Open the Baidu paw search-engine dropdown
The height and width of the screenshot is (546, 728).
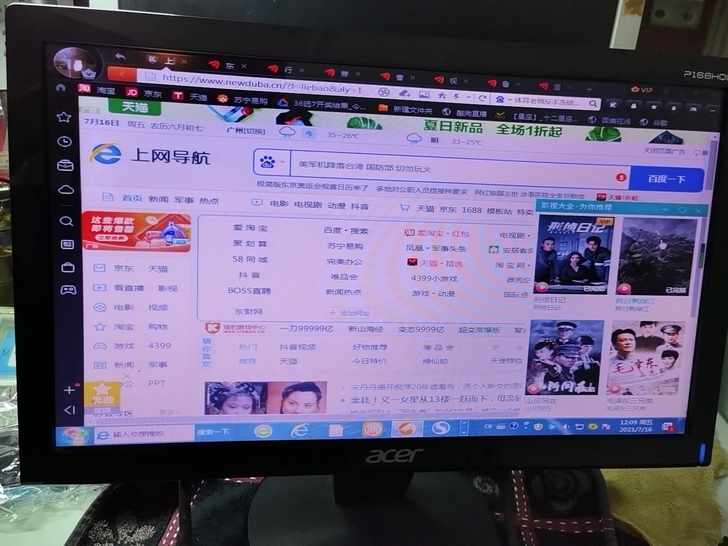click(x=272, y=162)
